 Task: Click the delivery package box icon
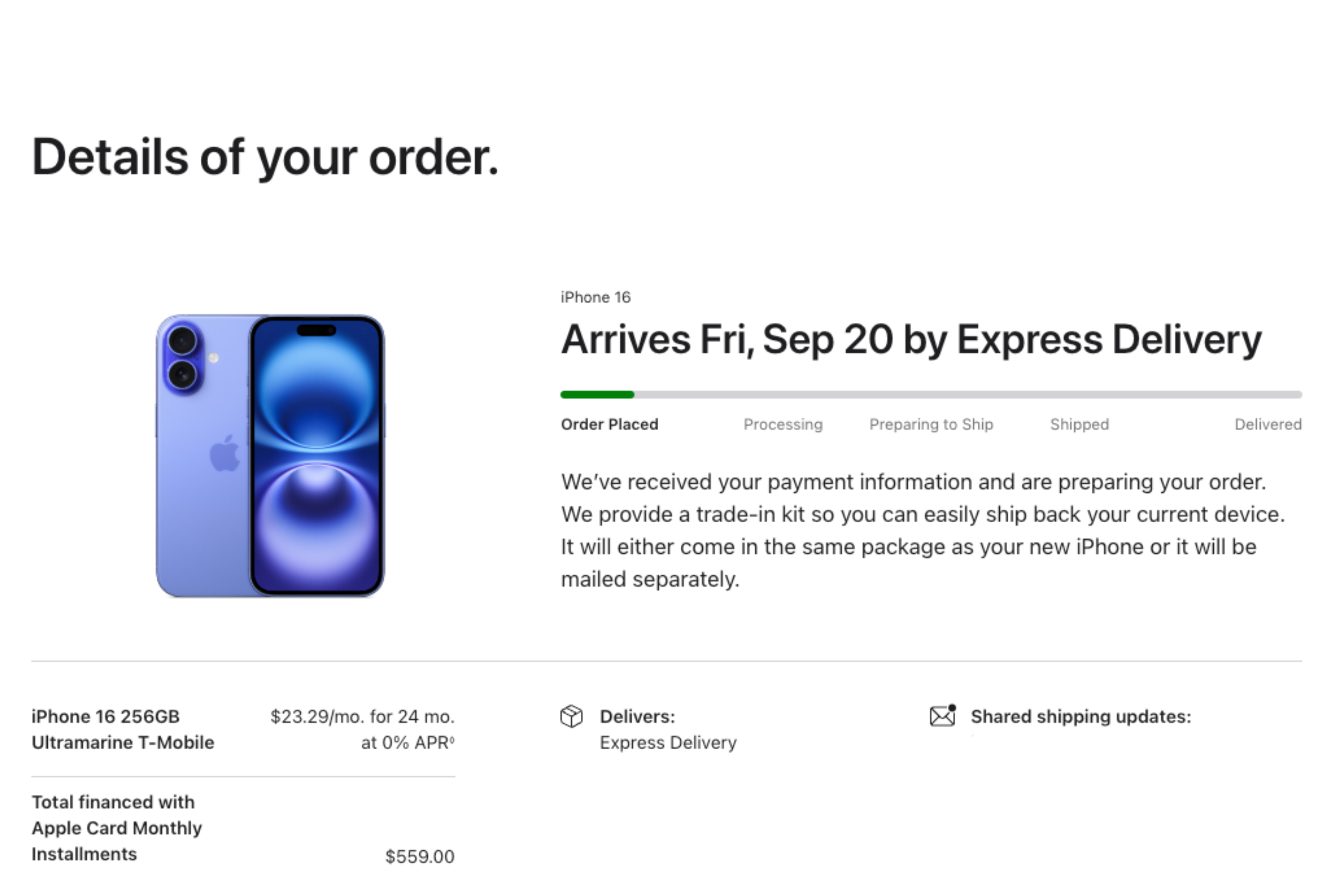point(571,716)
